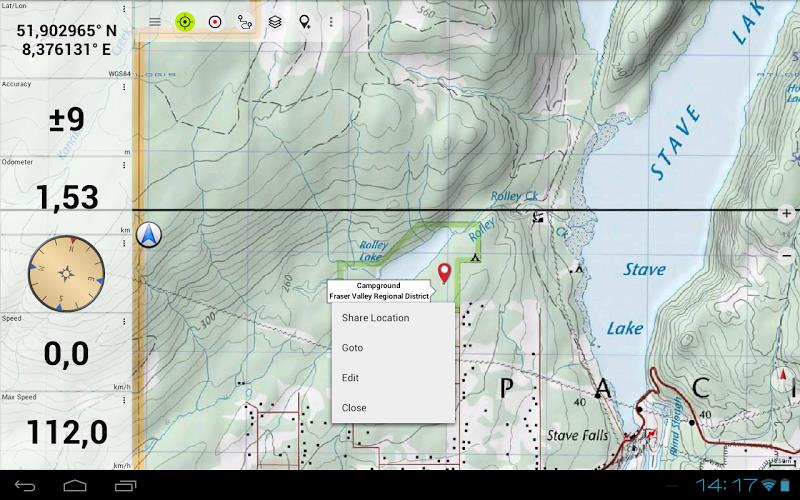Open the routes tool icon
This screenshot has width=800, height=500.
point(244,21)
